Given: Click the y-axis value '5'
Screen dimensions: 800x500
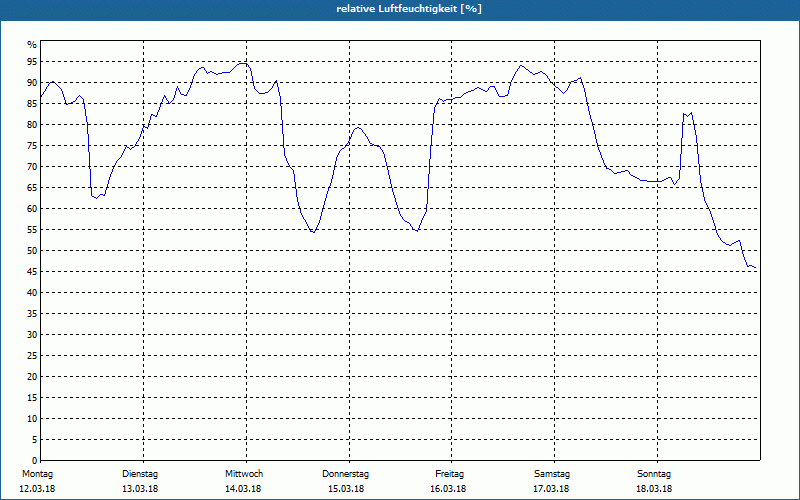Looking at the screenshot, I should 35,439.
